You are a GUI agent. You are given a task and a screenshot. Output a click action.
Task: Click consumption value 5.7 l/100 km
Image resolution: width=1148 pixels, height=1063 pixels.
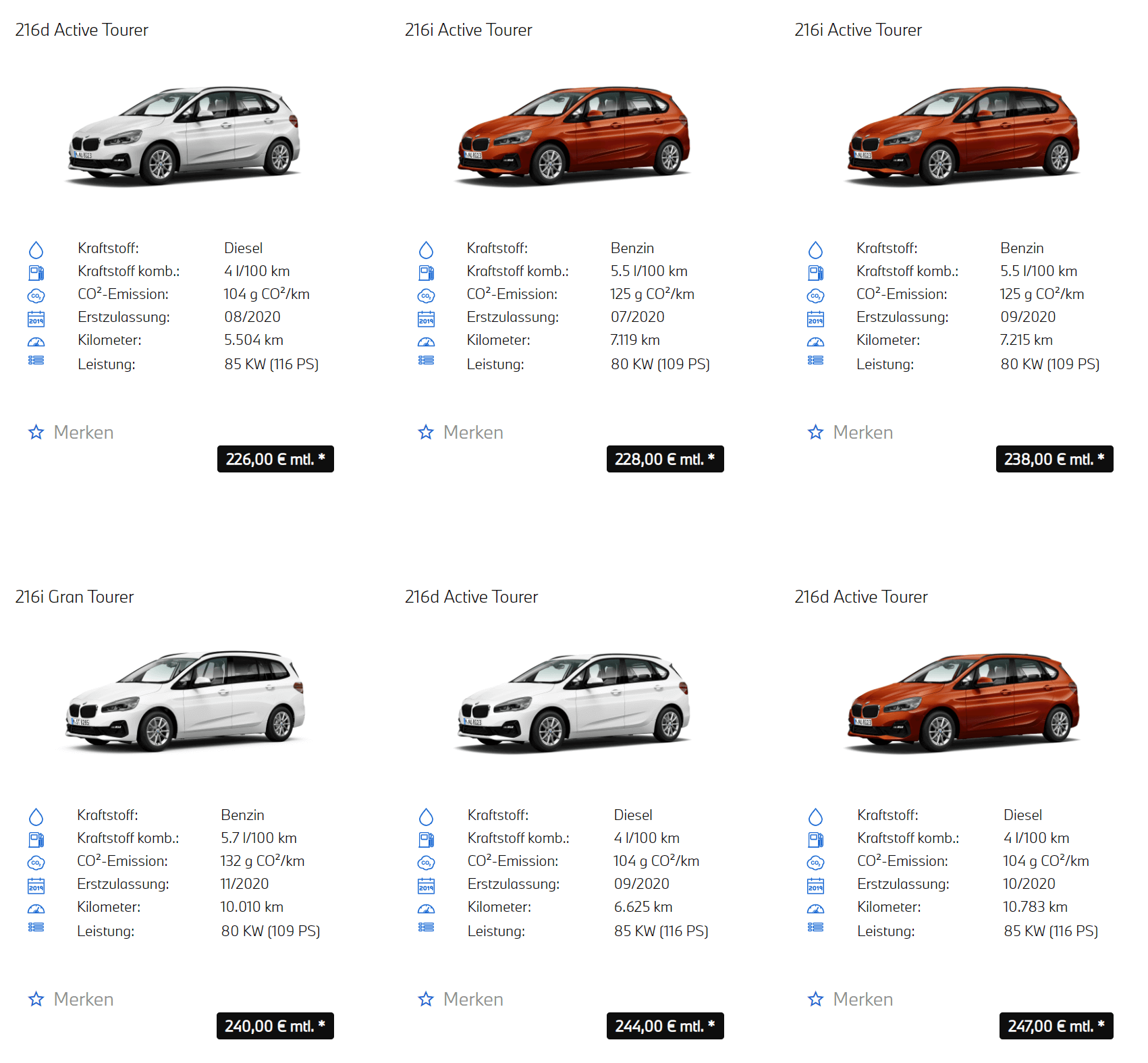coord(258,838)
